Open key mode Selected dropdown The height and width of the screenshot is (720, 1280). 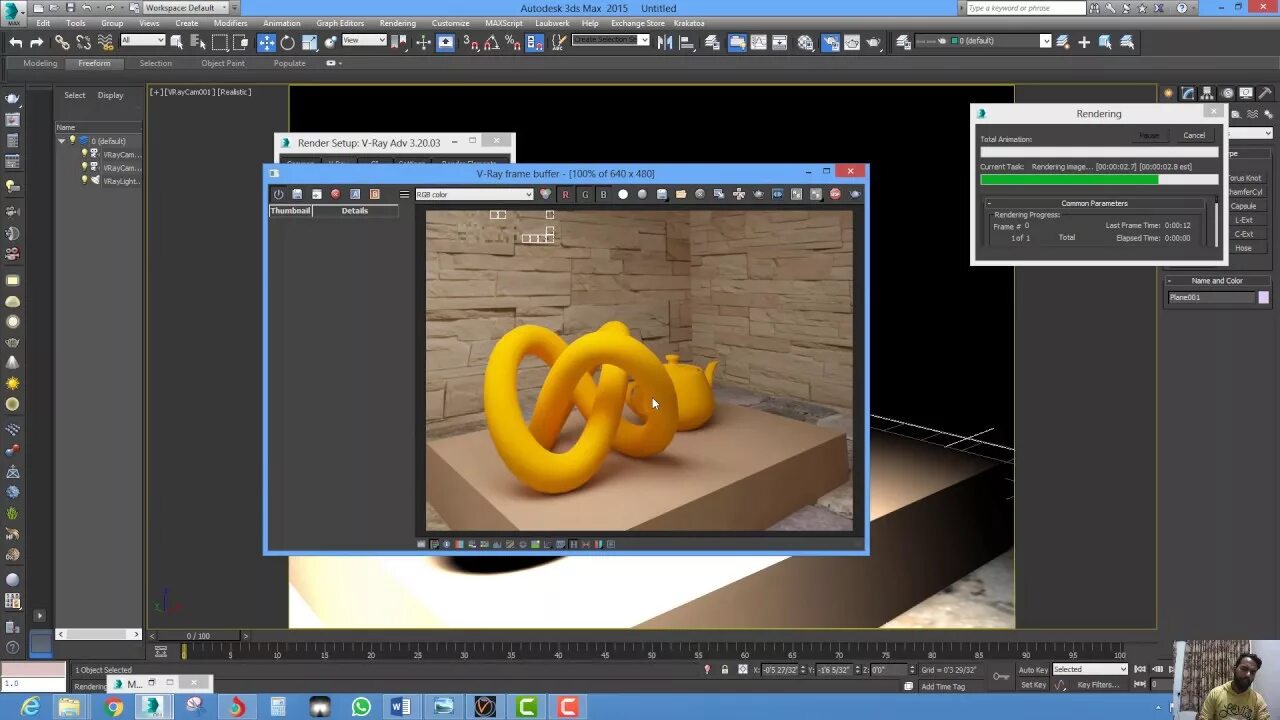pos(1090,669)
